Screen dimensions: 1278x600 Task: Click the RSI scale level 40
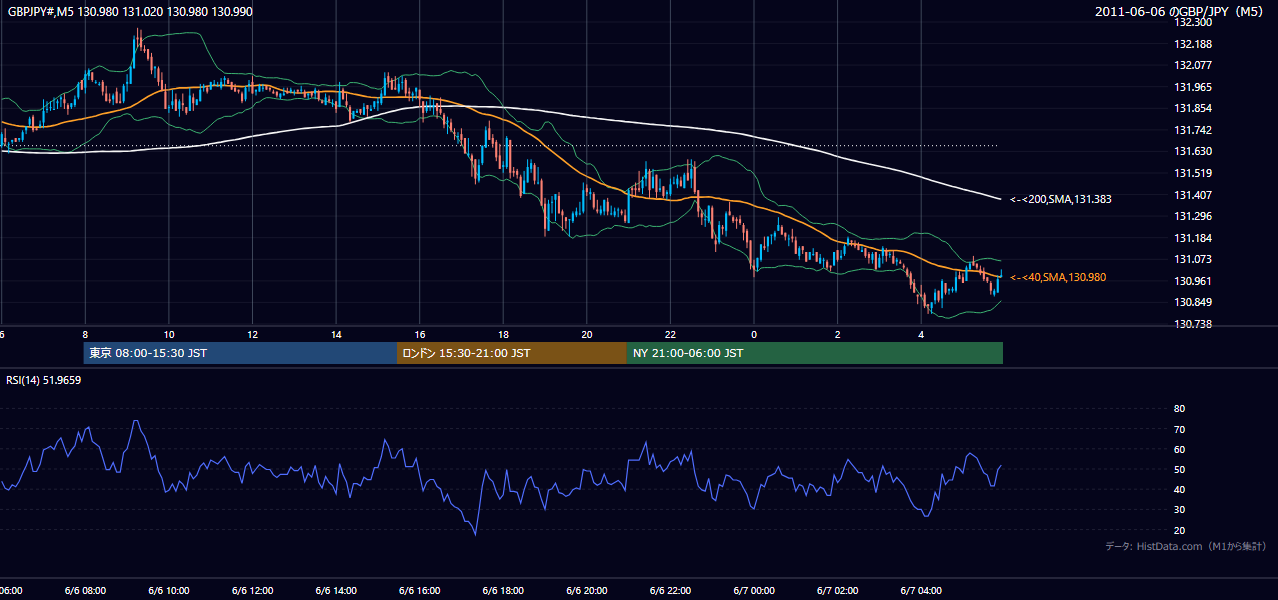[1179, 489]
